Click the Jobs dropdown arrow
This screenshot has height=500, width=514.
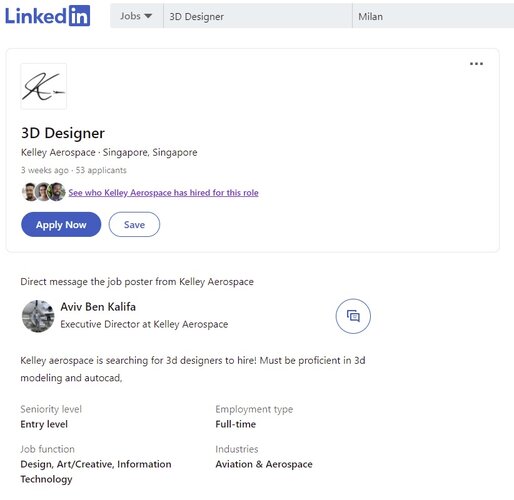pyautogui.click(x=148, y=16)
